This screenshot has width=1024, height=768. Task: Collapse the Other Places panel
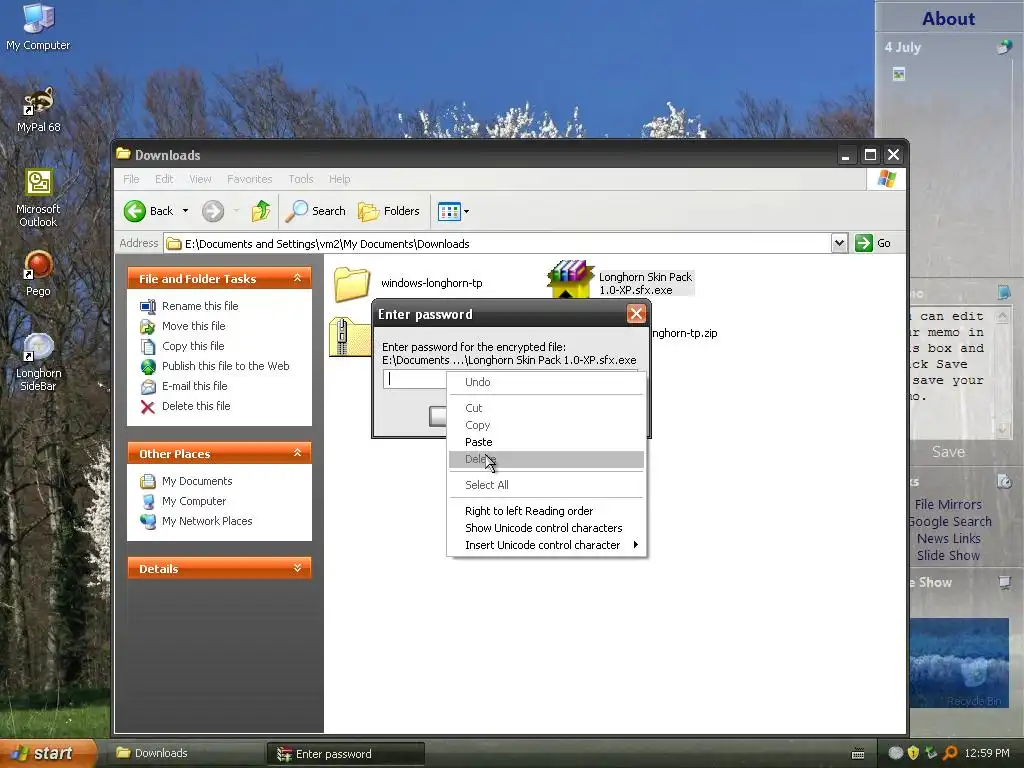coord(297,453)
